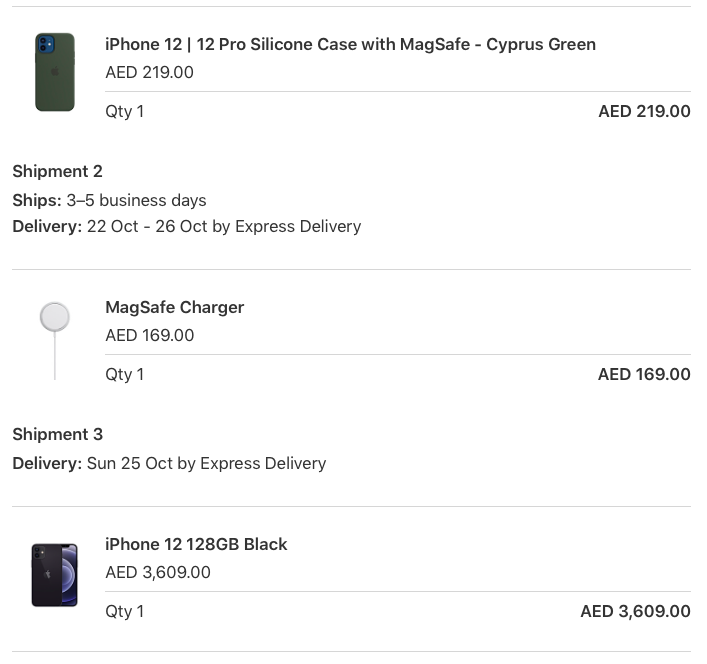Viewport: 707px width, 664px height.
Task: Select the iPhone unit price AED 3,609.00
Action: [158, 572]
